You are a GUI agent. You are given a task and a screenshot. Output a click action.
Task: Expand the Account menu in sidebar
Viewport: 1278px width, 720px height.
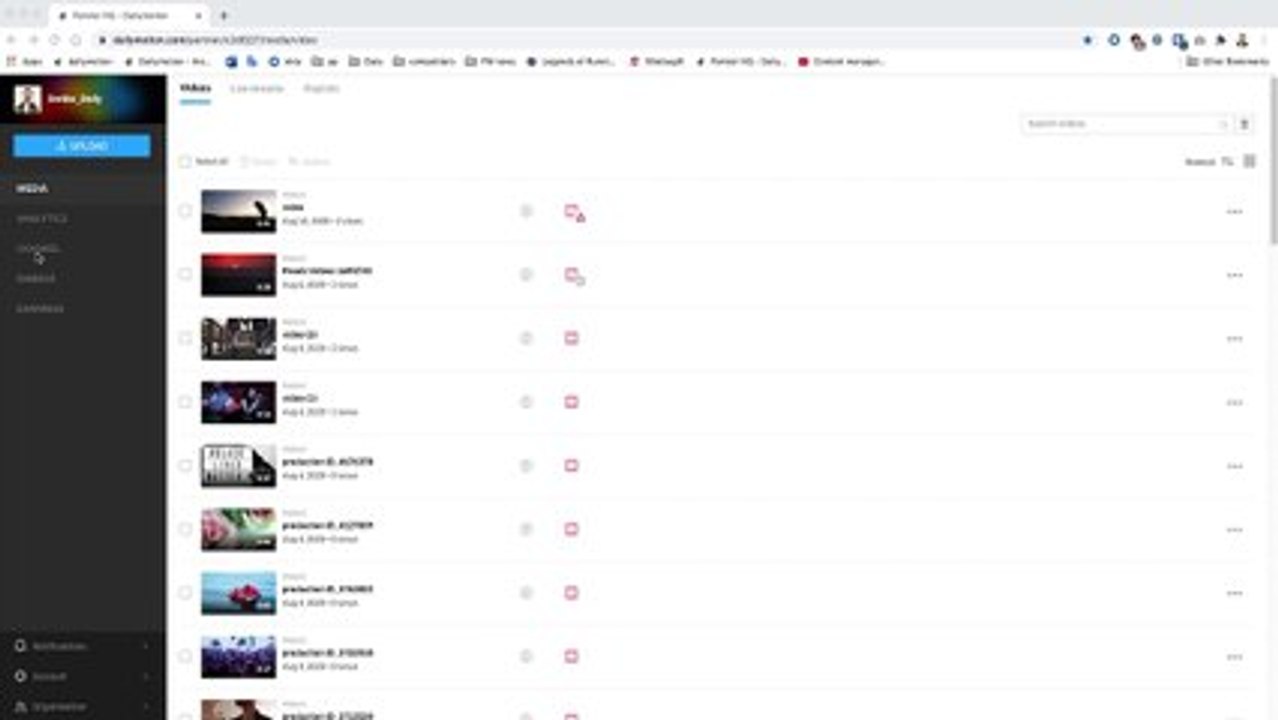[82, 676]
